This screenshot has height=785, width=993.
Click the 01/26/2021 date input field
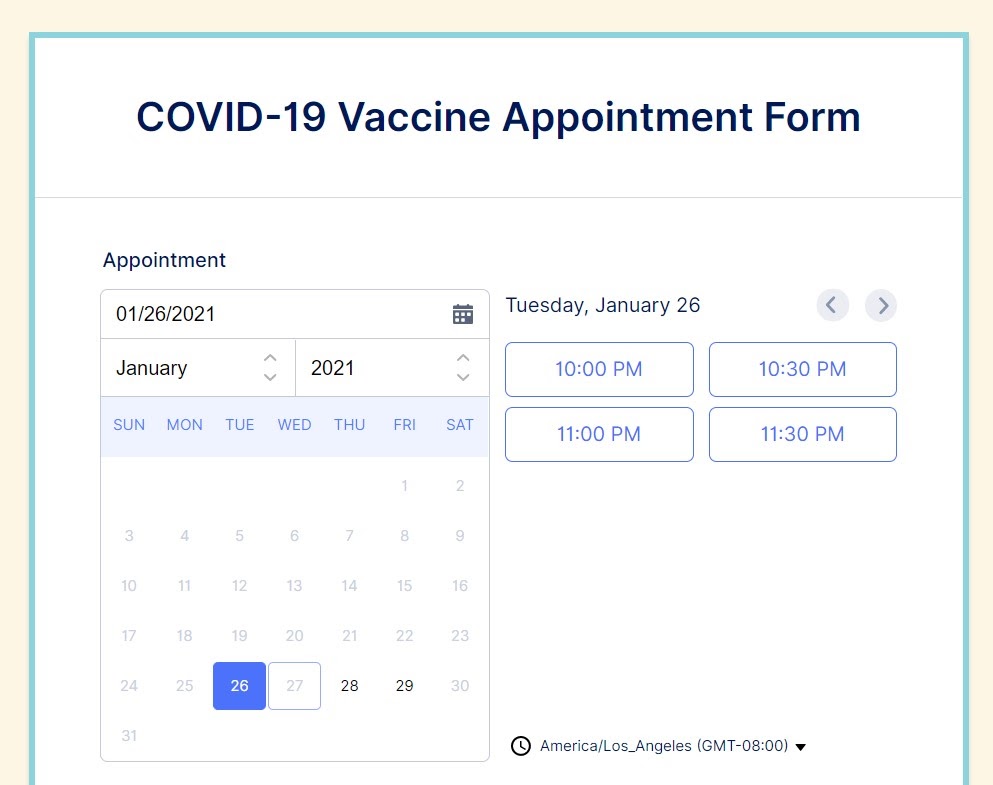(270, 314)
